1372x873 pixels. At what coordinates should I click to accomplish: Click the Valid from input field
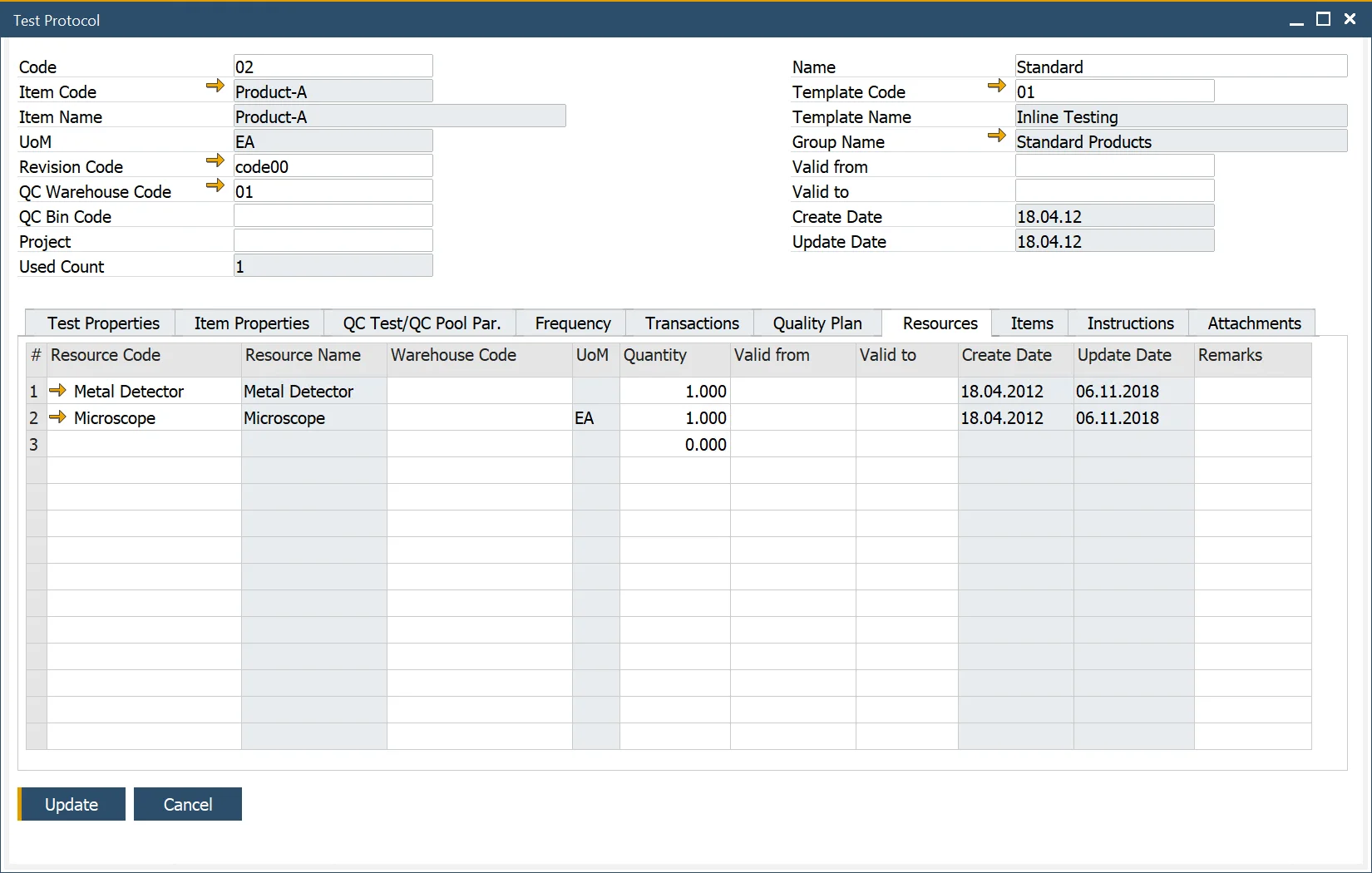coord(1114,166)
